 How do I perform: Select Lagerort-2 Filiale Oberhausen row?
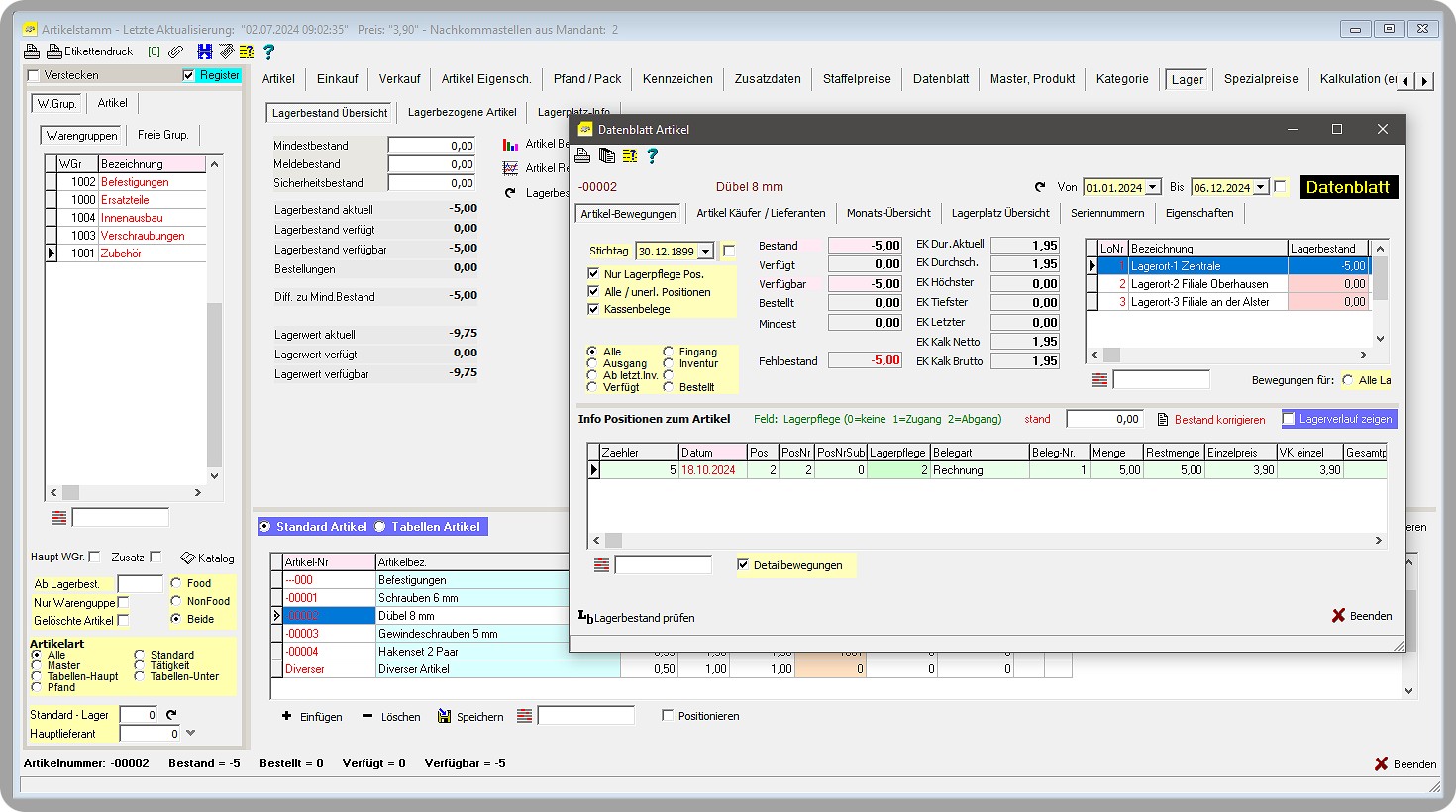click(1198, 284)
